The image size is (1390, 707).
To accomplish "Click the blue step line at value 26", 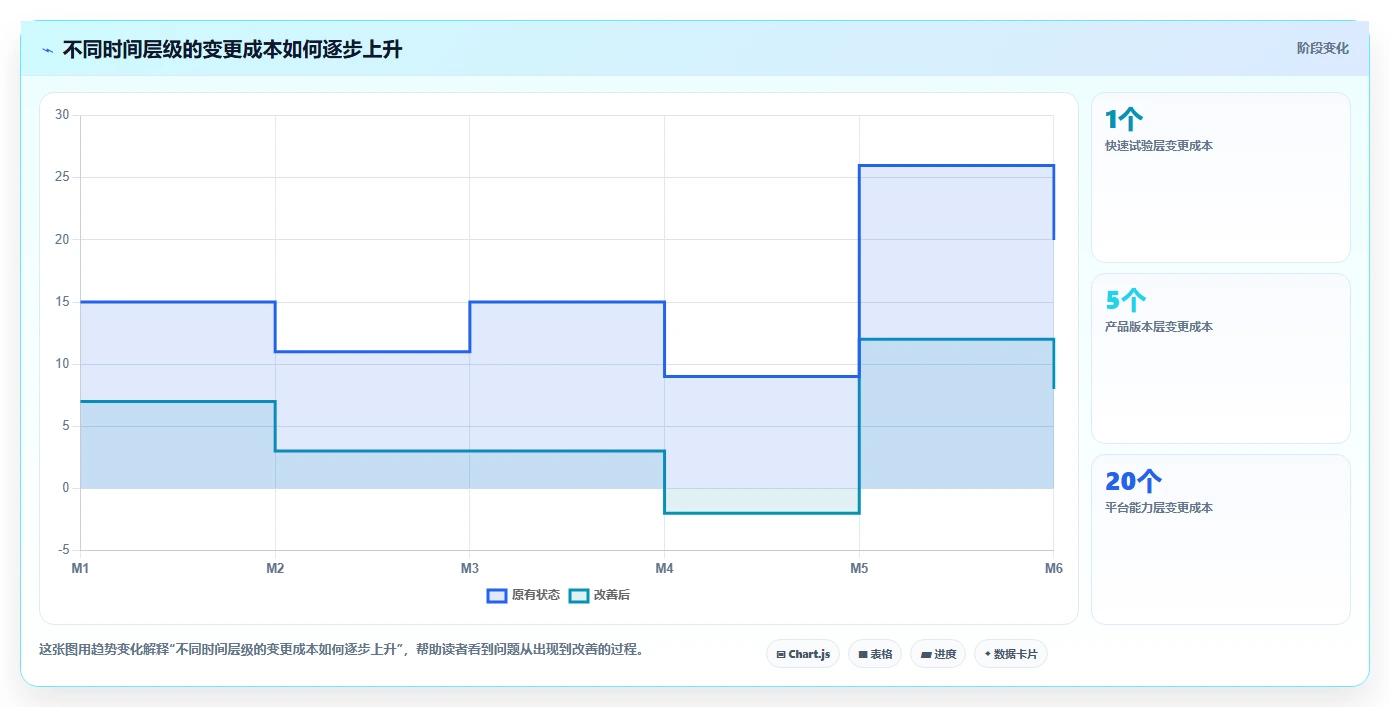I will 956,165.
